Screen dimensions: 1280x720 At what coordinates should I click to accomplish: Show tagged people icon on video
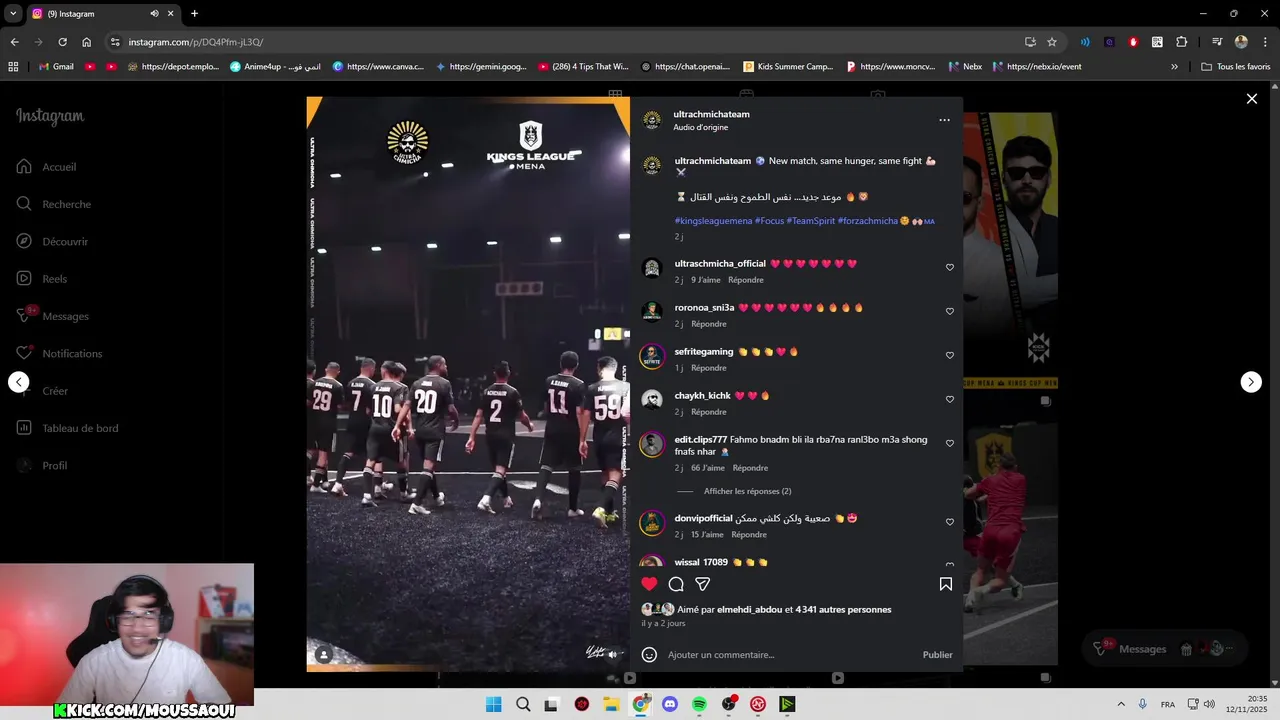coord(323,655)
